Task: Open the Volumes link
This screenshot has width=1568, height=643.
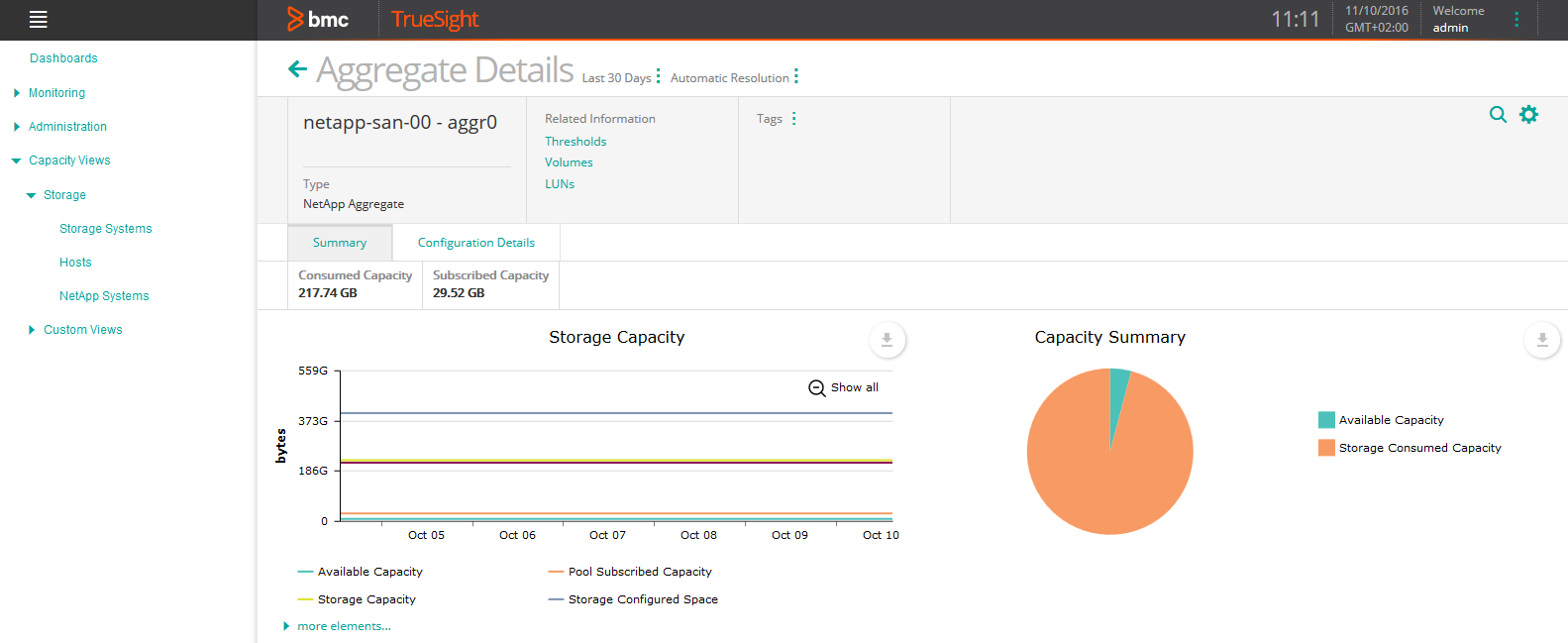Action: pyautogui.click(x=569, y=162)
